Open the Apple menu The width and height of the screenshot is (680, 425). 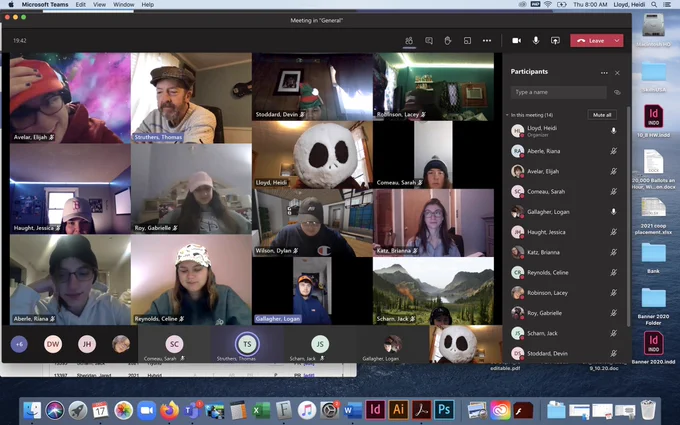(11, 4)
